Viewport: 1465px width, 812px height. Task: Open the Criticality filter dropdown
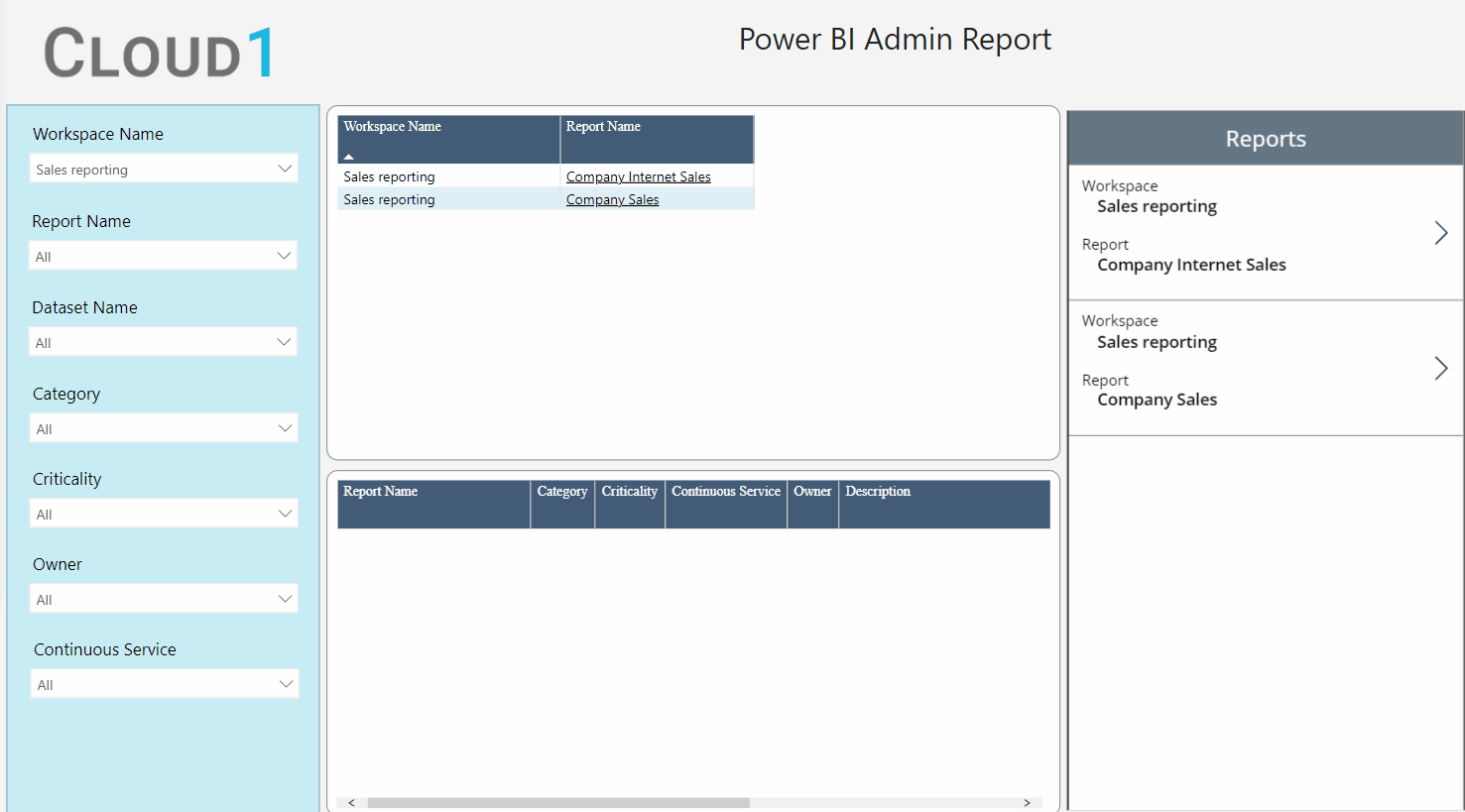coord(164,514)
